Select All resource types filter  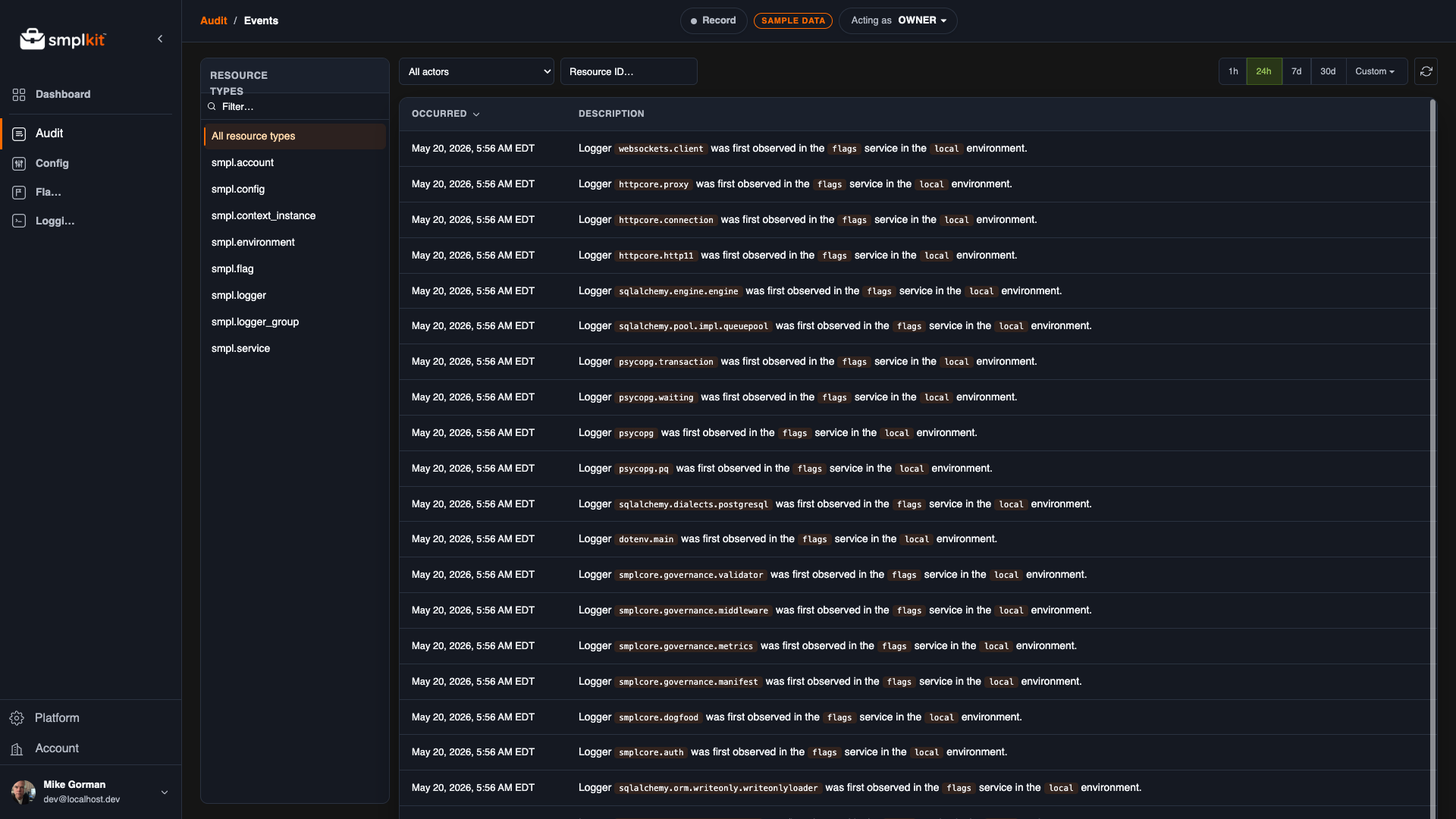[295, 136]
